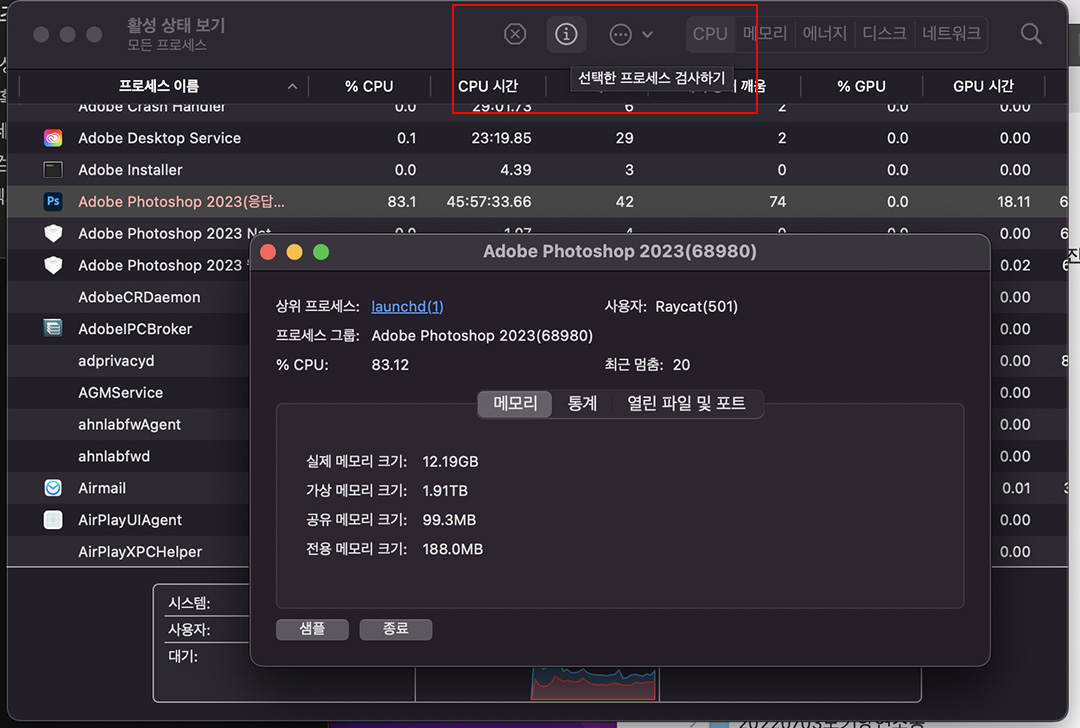Click the stop process (X) toolbar icon
This screenshot has height=728, width=1080.
coord(515,34)
